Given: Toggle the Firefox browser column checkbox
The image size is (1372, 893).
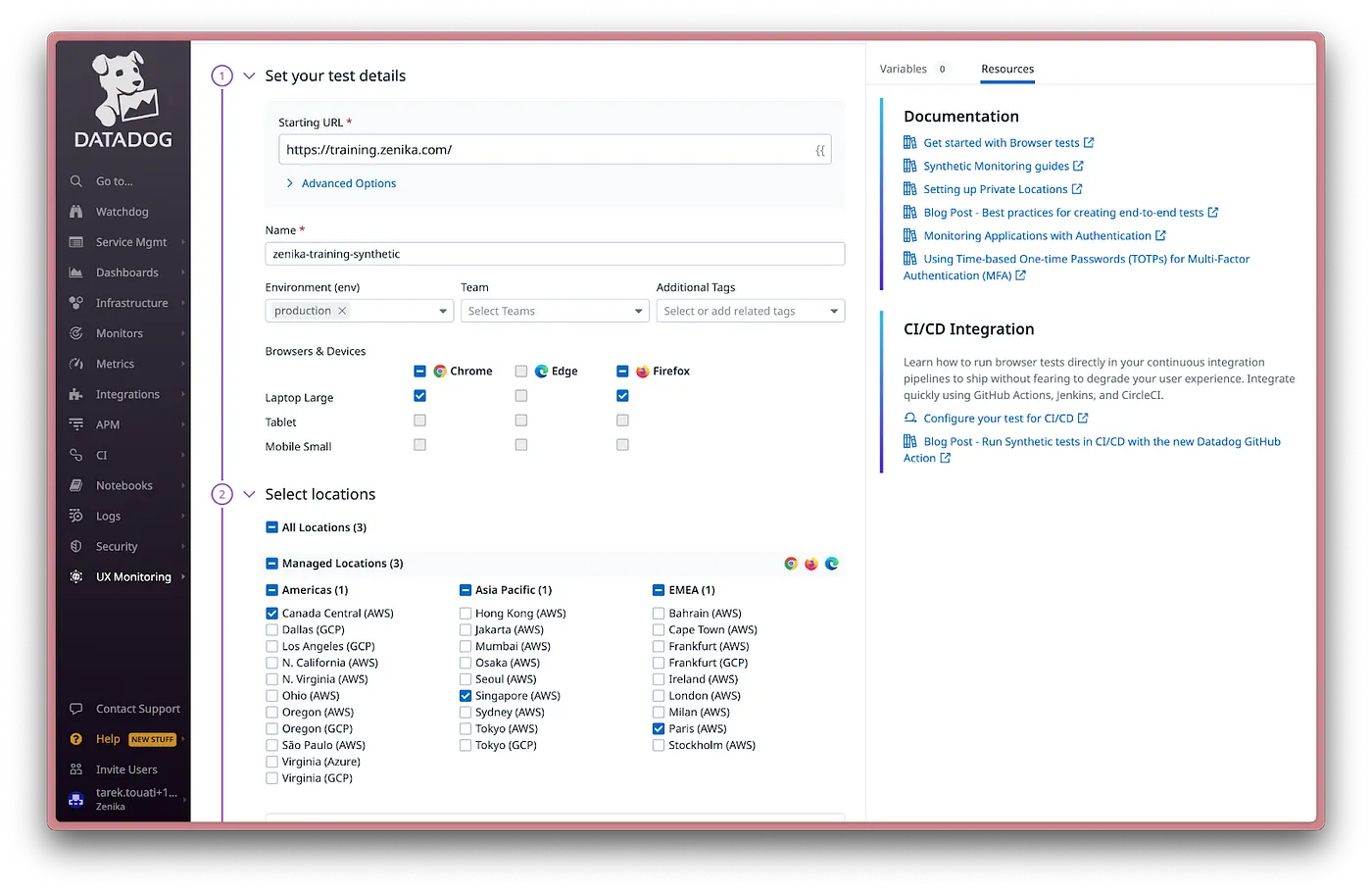Looking at the screenshot, I should pyautogui.click(x=622, y=372).
